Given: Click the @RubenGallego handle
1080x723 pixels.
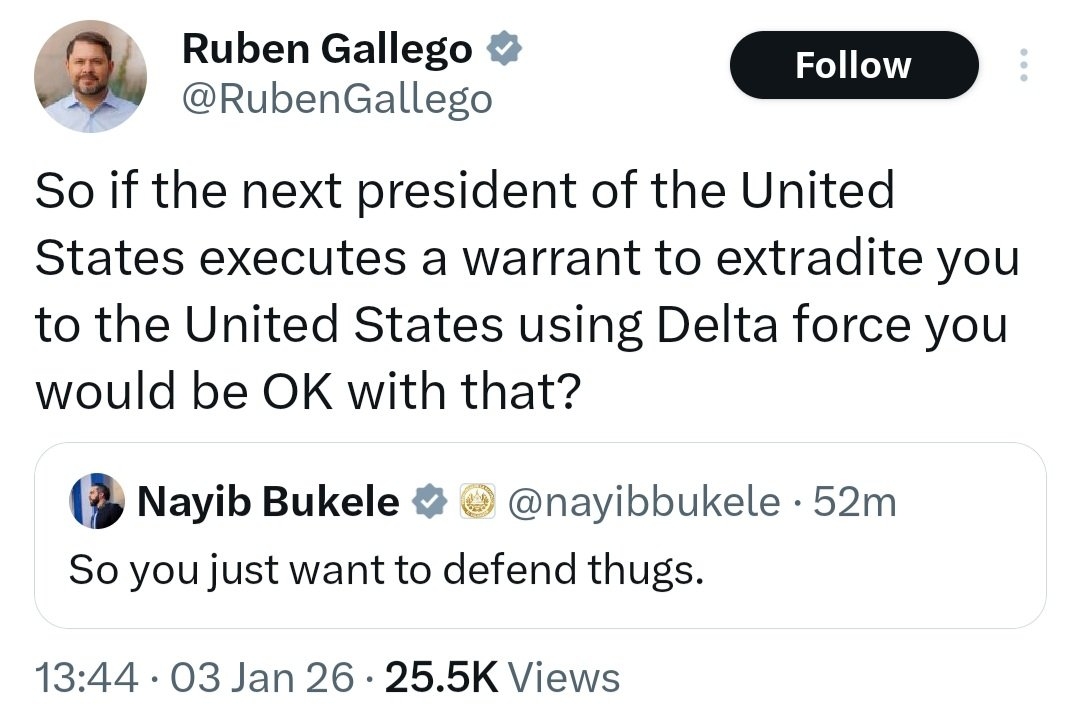Looking at the screenshot, I should pyautogui.click(x=337, y=98).
